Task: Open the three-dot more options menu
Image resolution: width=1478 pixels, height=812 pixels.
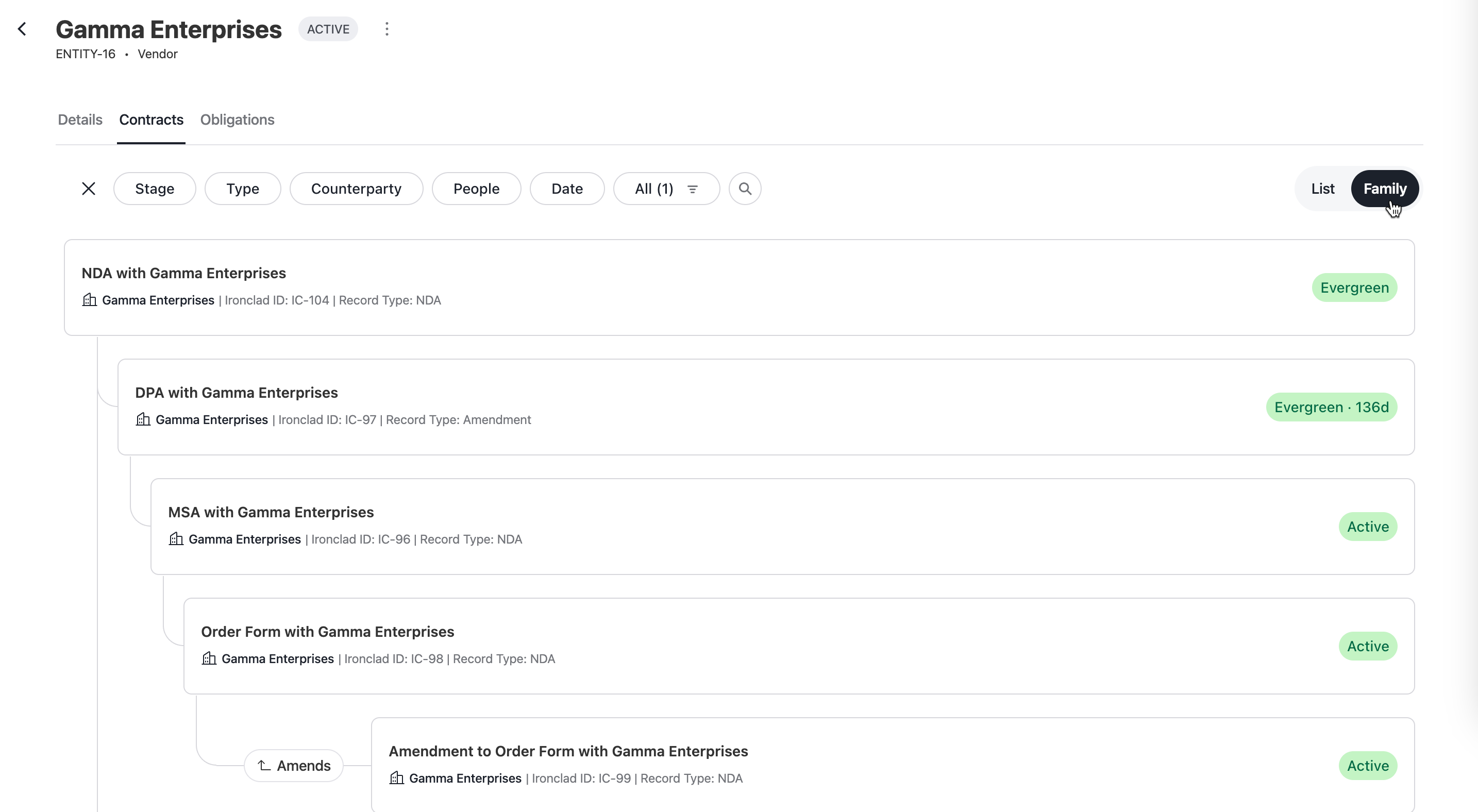Action: click(387, 29)
